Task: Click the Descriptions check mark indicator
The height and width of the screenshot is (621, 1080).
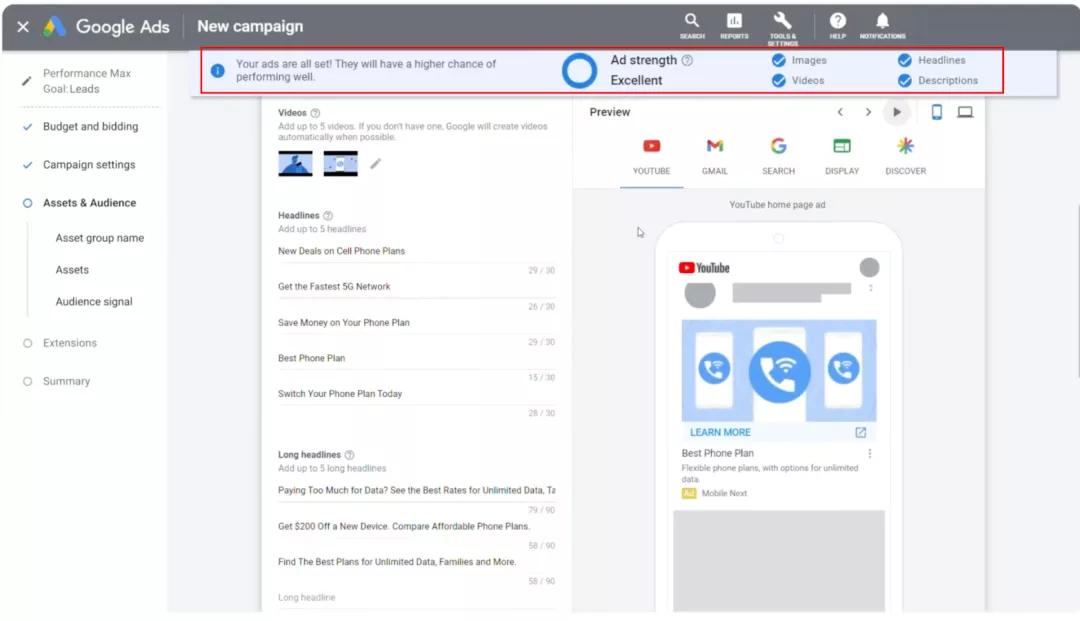Action: (x=904, y=81)
